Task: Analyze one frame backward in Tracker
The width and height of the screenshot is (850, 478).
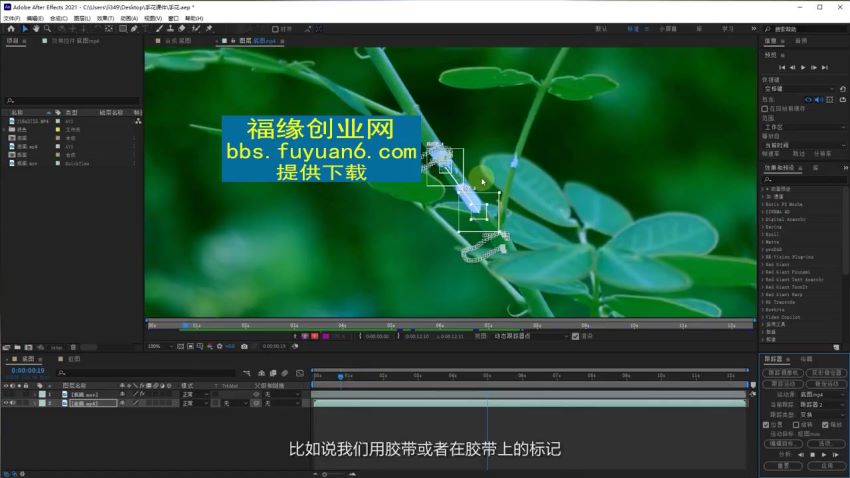Action: [801, 455]
